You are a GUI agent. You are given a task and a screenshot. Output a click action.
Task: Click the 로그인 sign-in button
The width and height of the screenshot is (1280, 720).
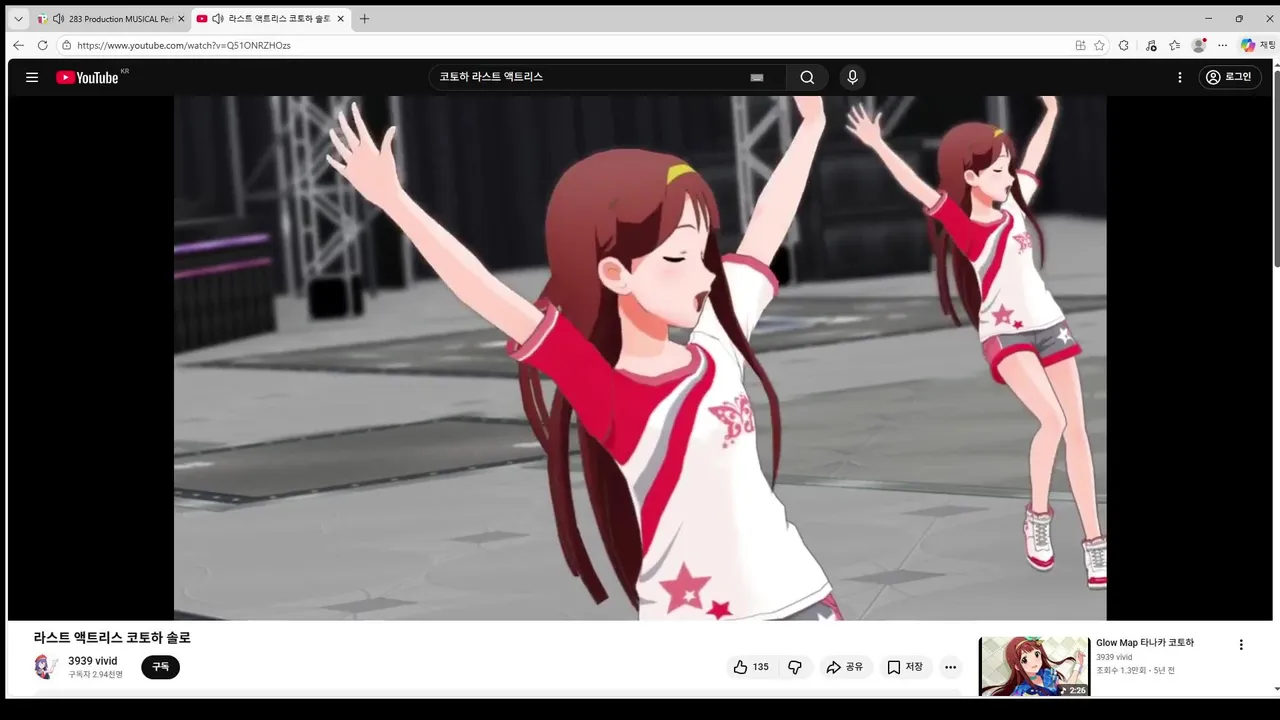tap(1230, 77)
